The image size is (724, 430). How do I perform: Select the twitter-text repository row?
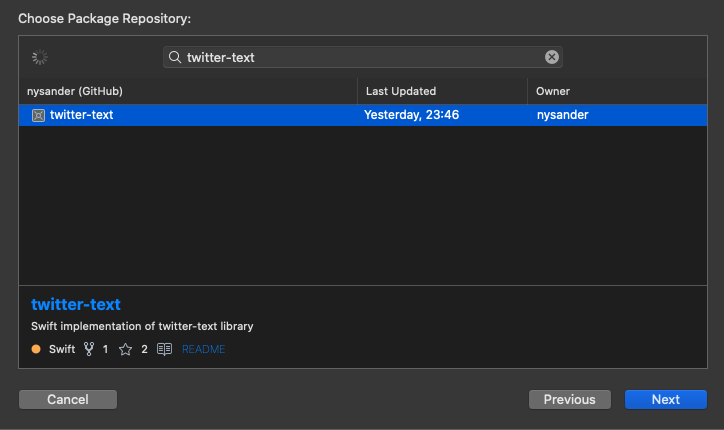click(362, 115)
